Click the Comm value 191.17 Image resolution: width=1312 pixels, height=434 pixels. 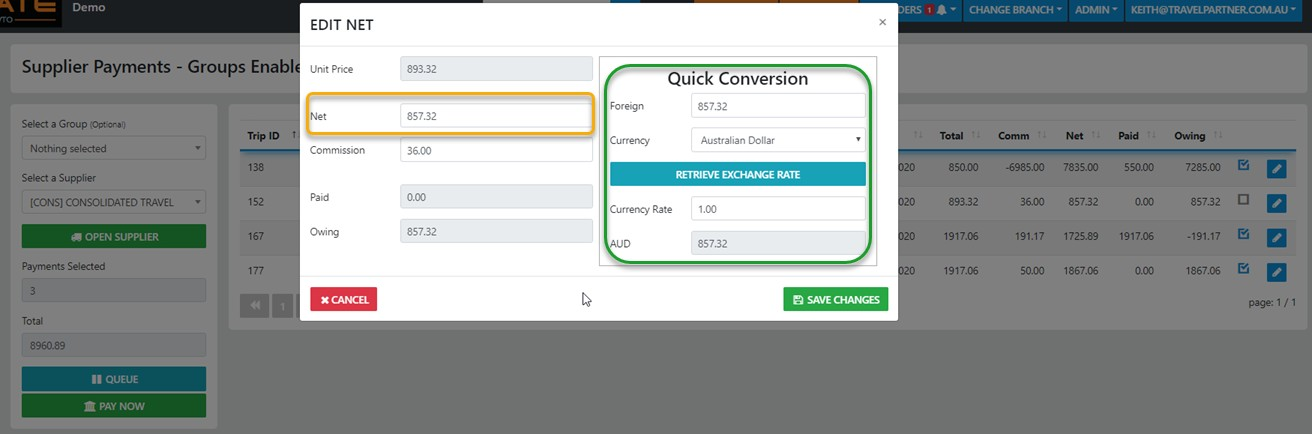1027,235
